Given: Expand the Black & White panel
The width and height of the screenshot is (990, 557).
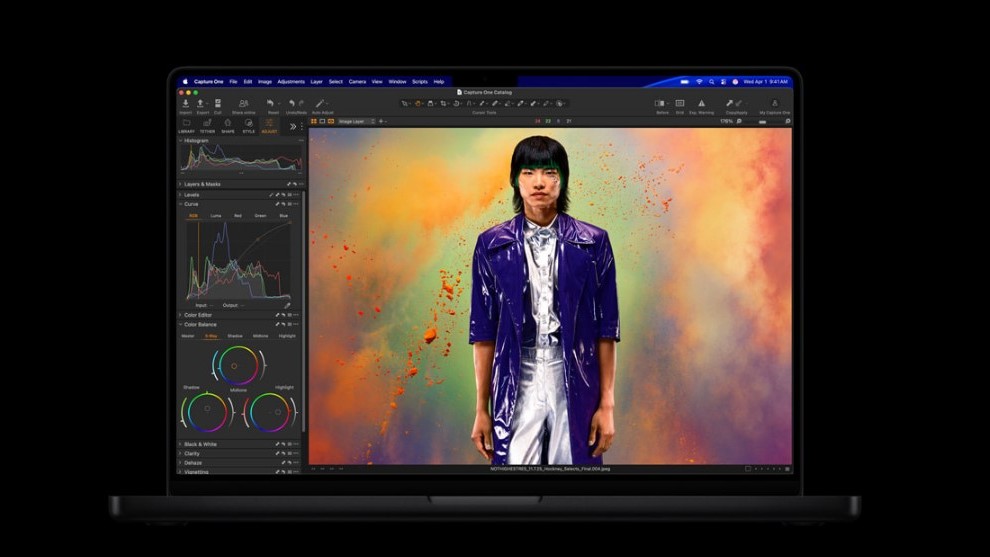Looking at the screenshot, I should (x=181, y=445).
